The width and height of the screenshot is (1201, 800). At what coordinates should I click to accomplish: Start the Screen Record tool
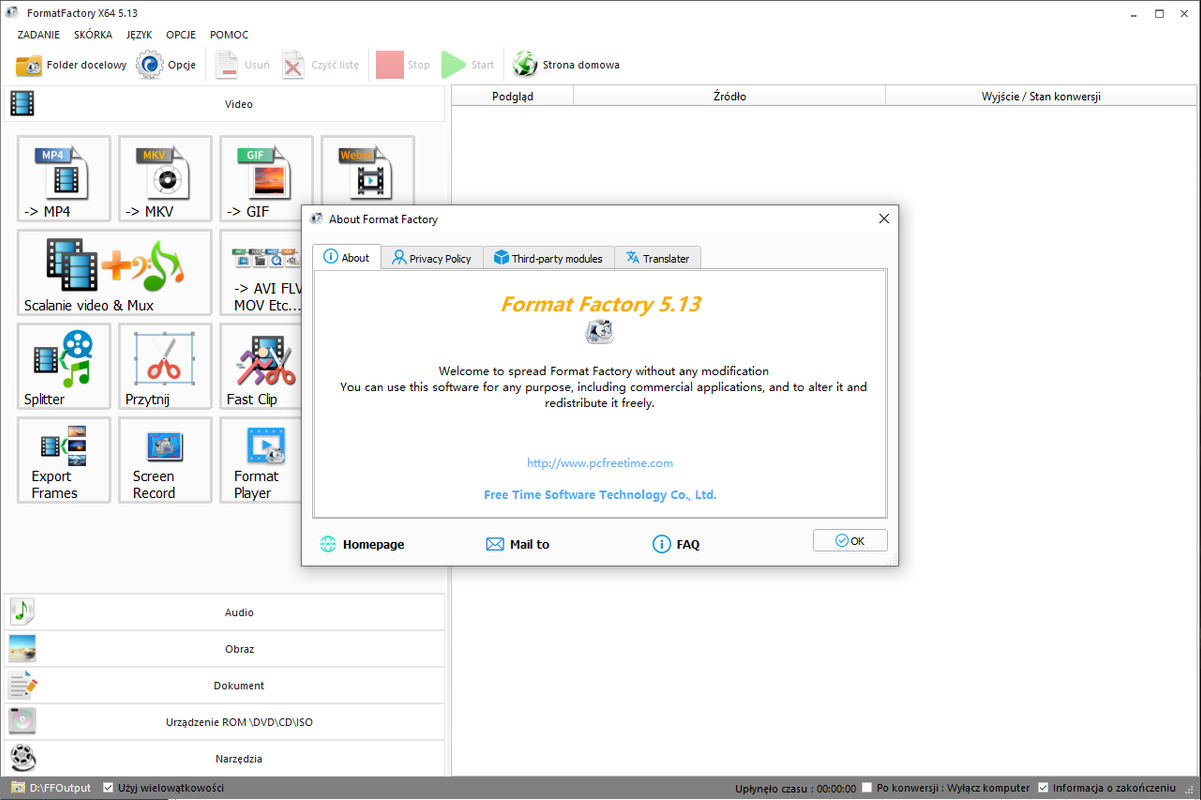(165, 460)
